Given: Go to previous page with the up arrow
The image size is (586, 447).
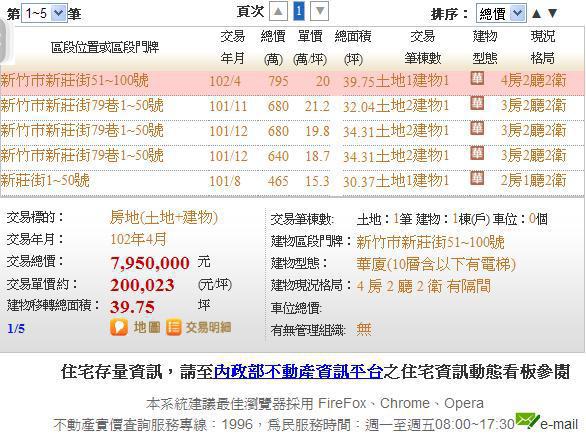Looking at the screenshot, I should point(278,11).
